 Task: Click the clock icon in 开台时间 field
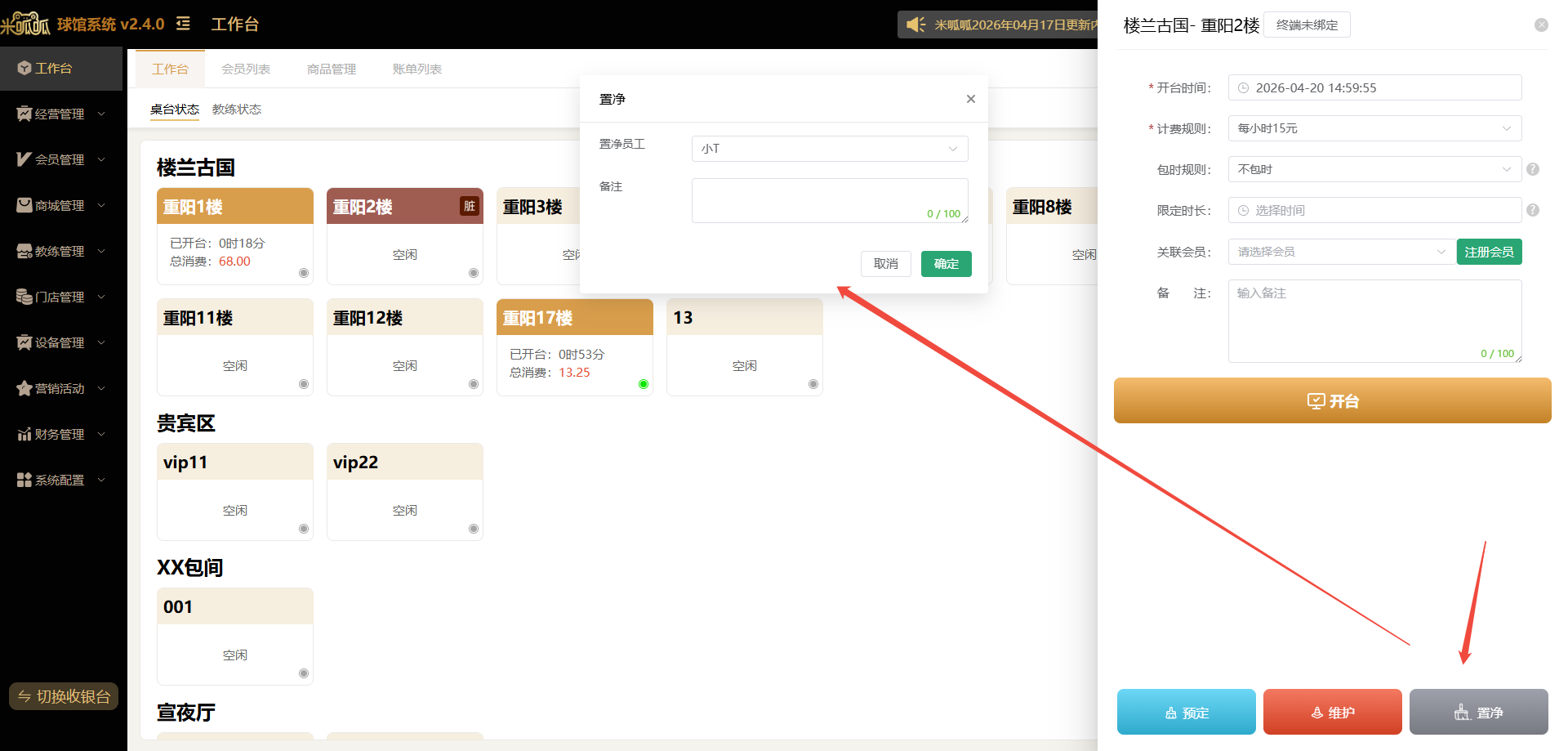(1243, 87)
